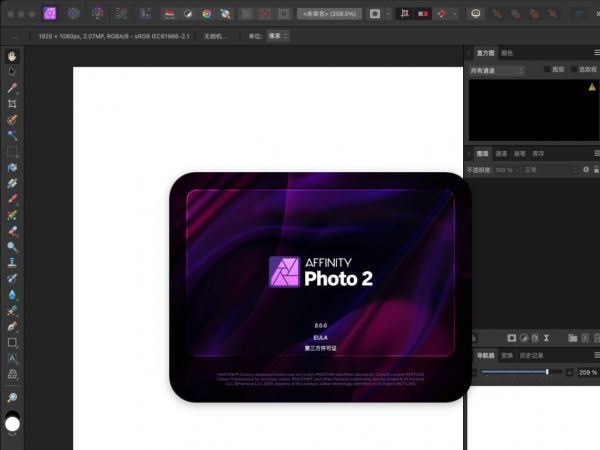Image resolution: width=600 pixels, height=450 pixels.
Task: Toggle snapping with the red magnet icon
Action: [442, 14]
